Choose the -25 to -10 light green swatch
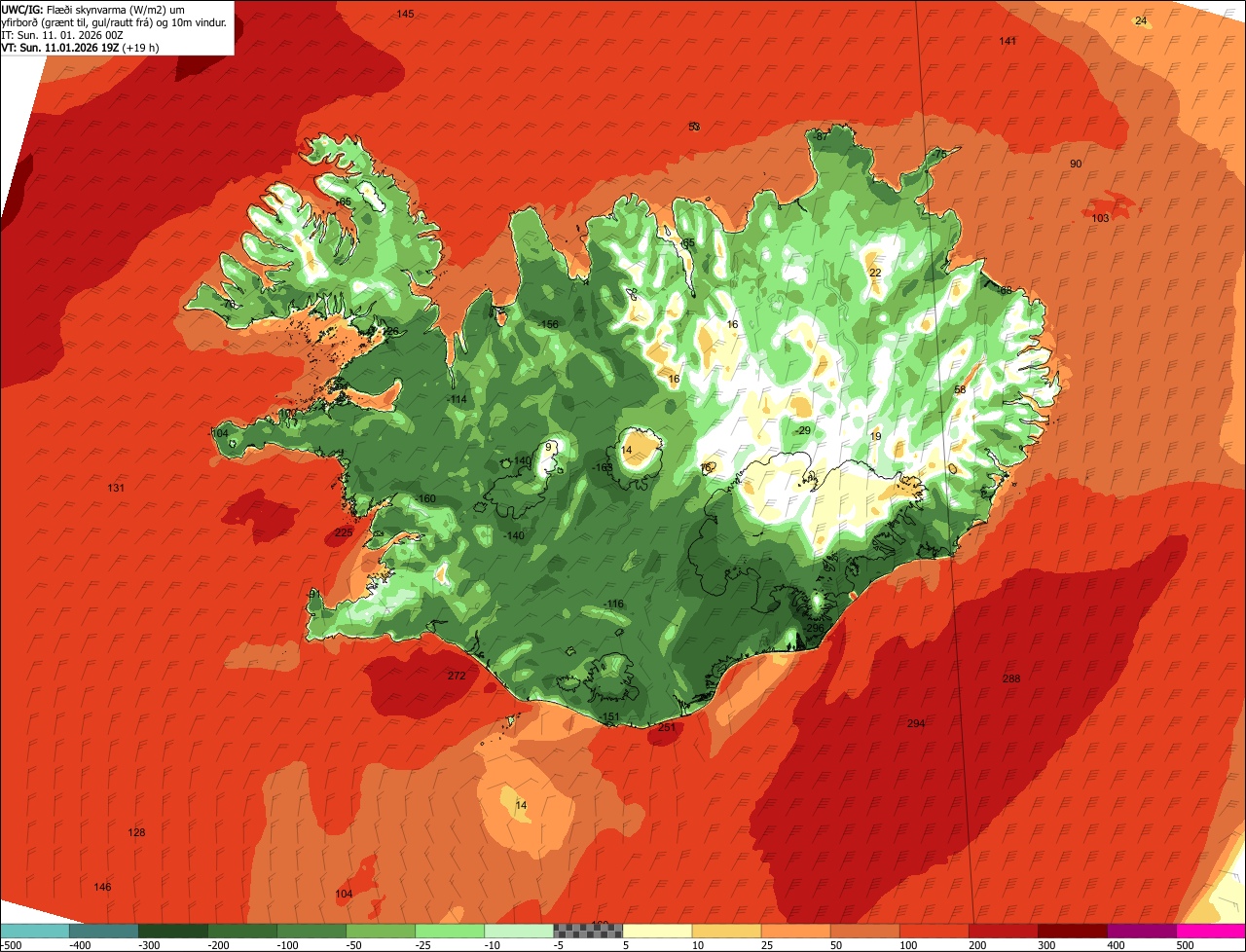 [x=450, y=931]
